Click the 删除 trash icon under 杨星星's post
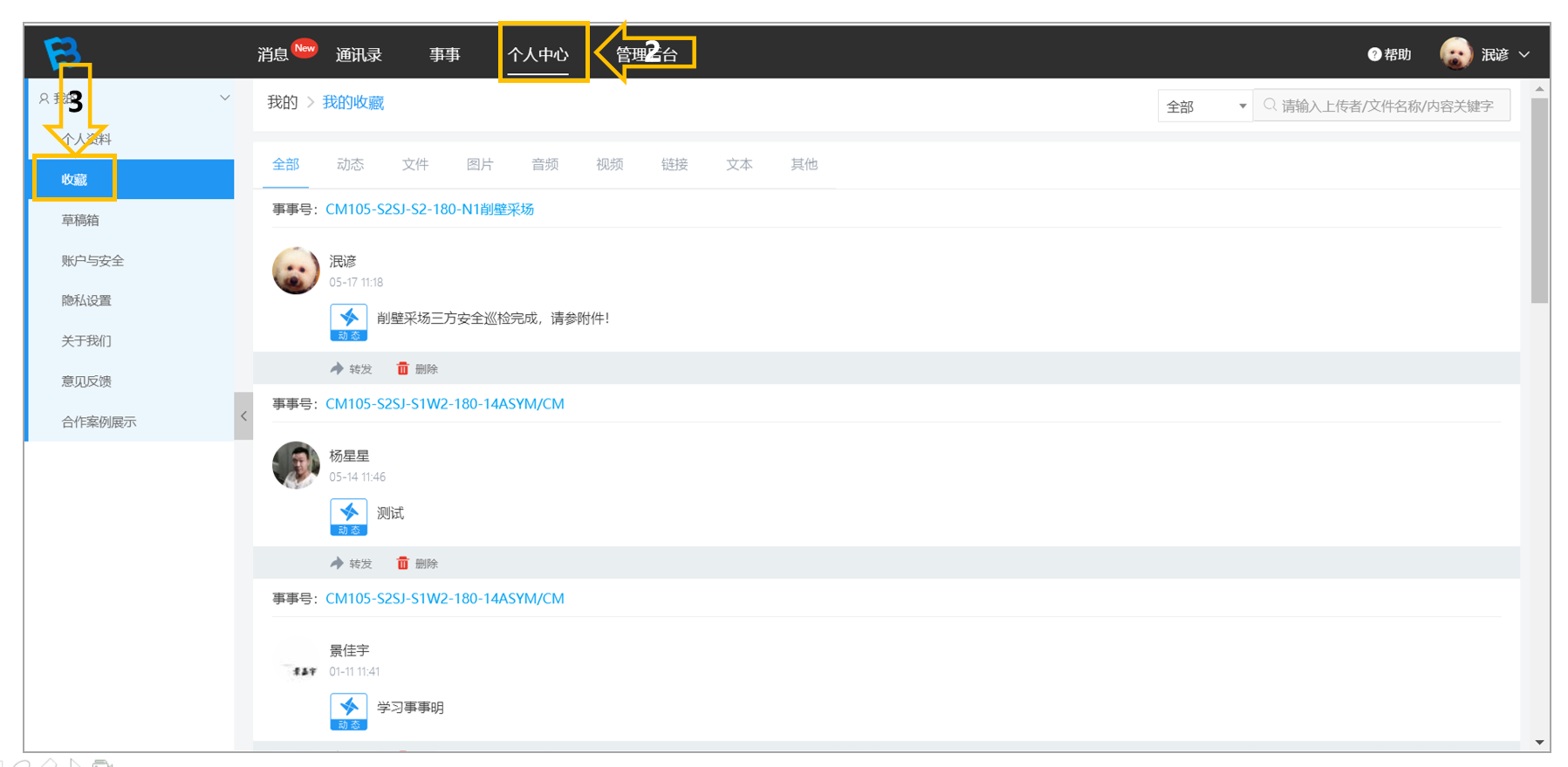This screenshot has width=1568, height=767. point(402,563)
